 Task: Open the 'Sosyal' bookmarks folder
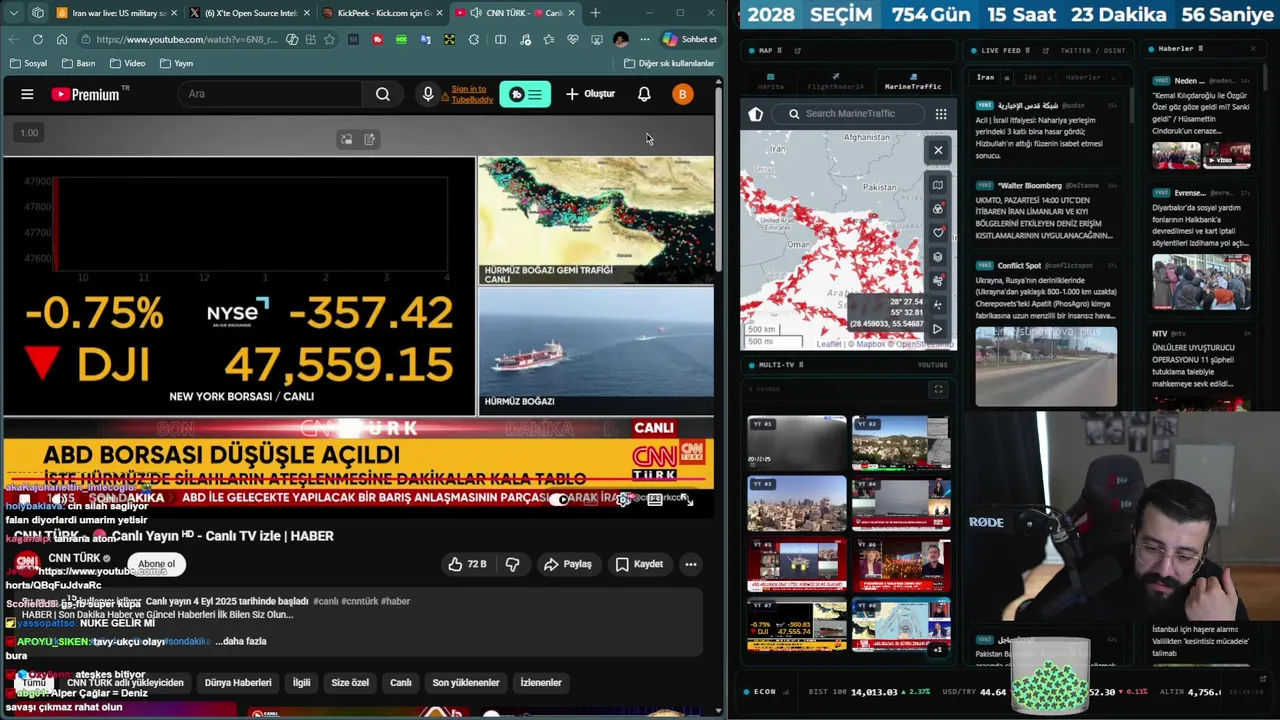click(x=29, y=63)
